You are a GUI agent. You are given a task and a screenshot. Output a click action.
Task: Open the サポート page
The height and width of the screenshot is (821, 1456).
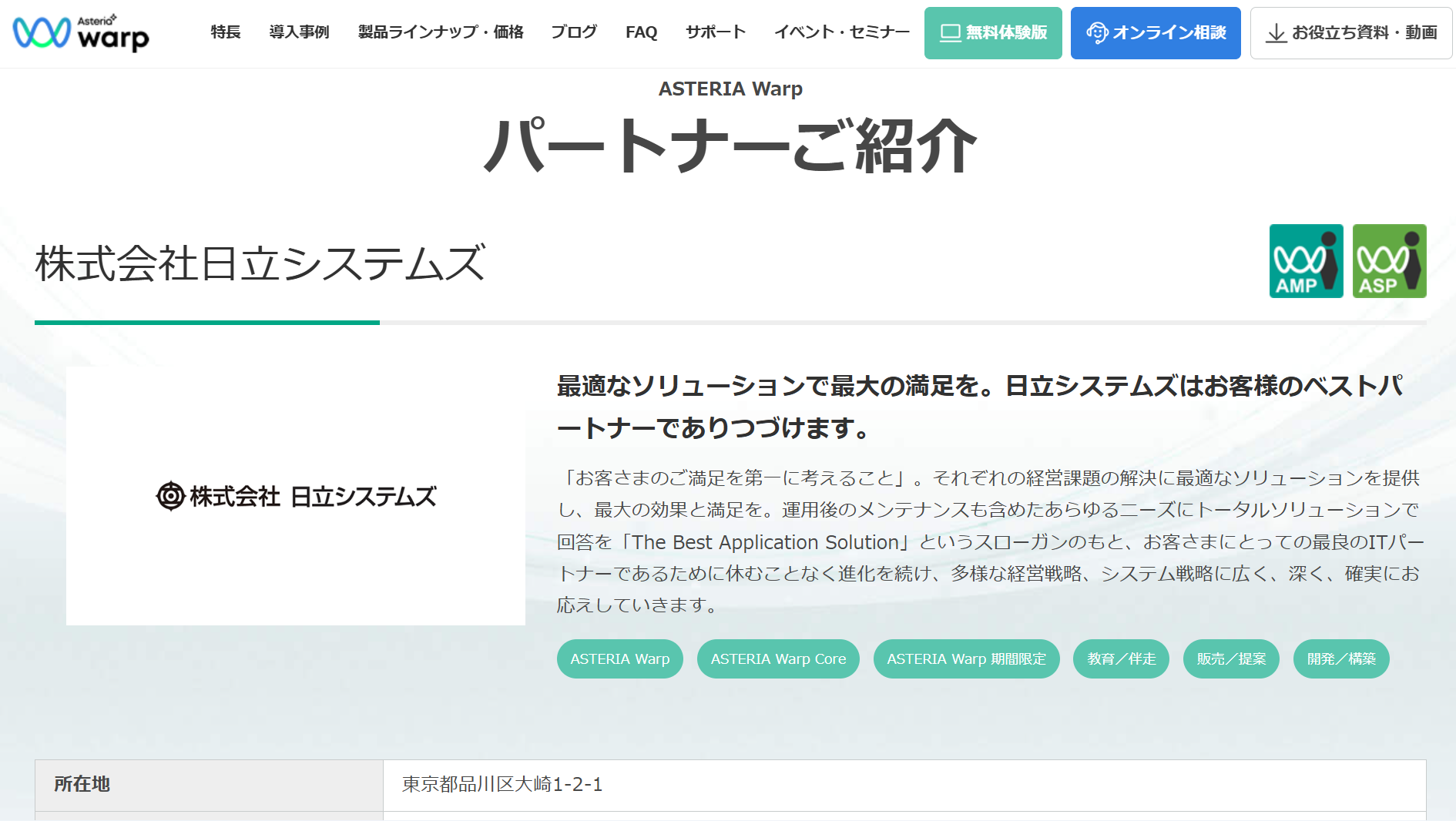click(715, 32)
